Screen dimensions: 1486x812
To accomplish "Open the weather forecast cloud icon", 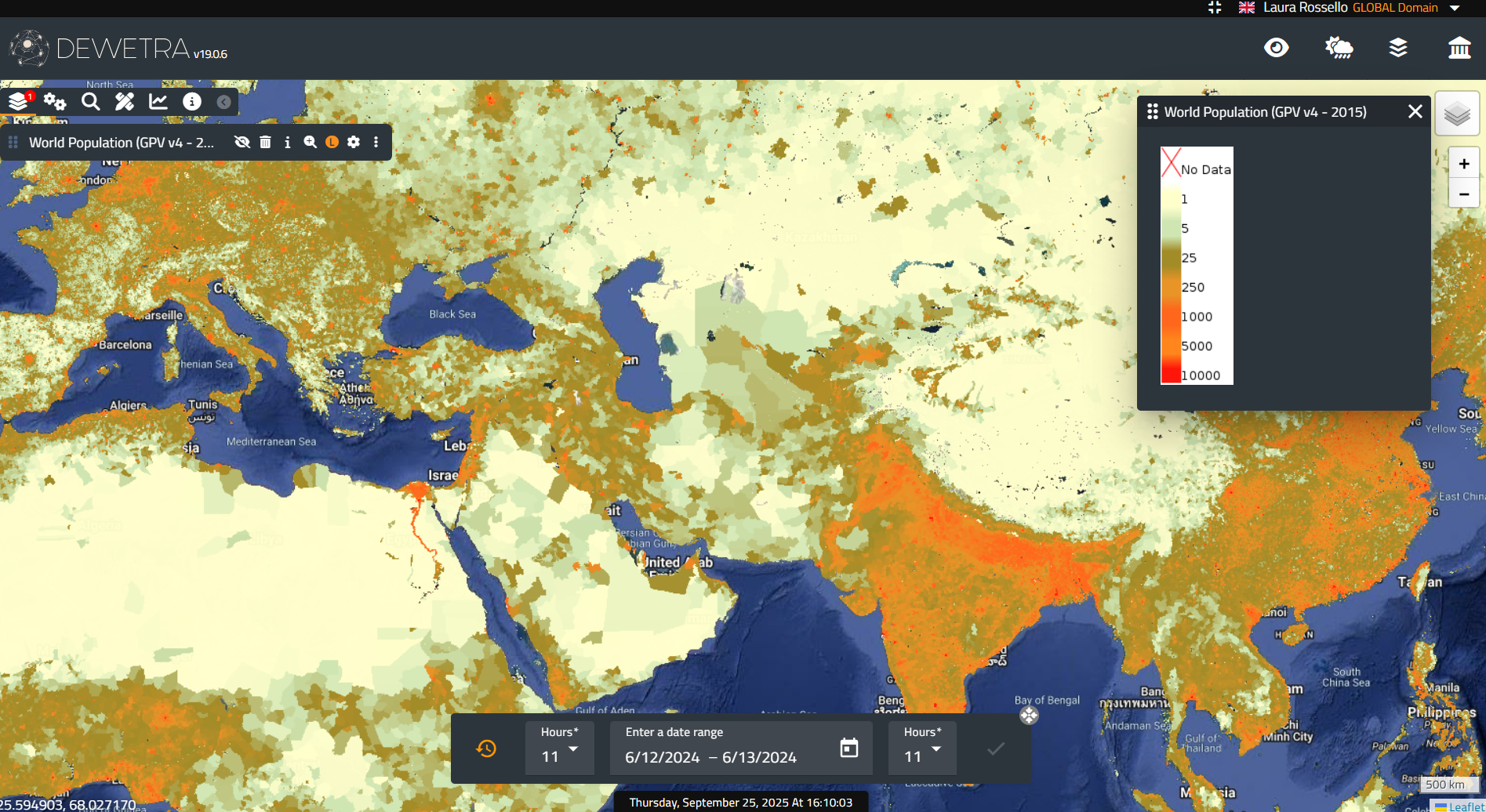I will tap(1339, 48).
